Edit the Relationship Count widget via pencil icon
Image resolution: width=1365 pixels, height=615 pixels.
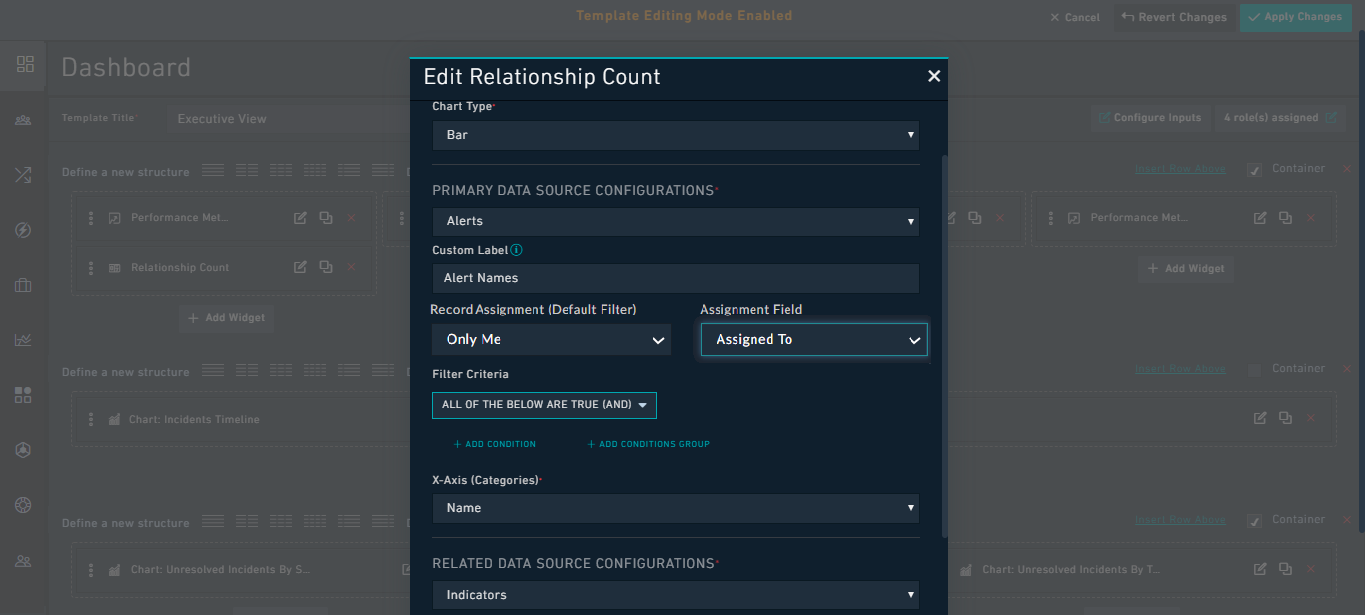[299, 267]
